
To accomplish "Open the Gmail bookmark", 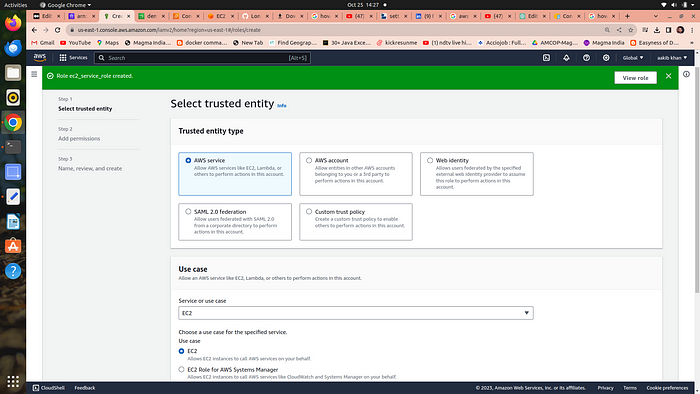I will [43, 43].
